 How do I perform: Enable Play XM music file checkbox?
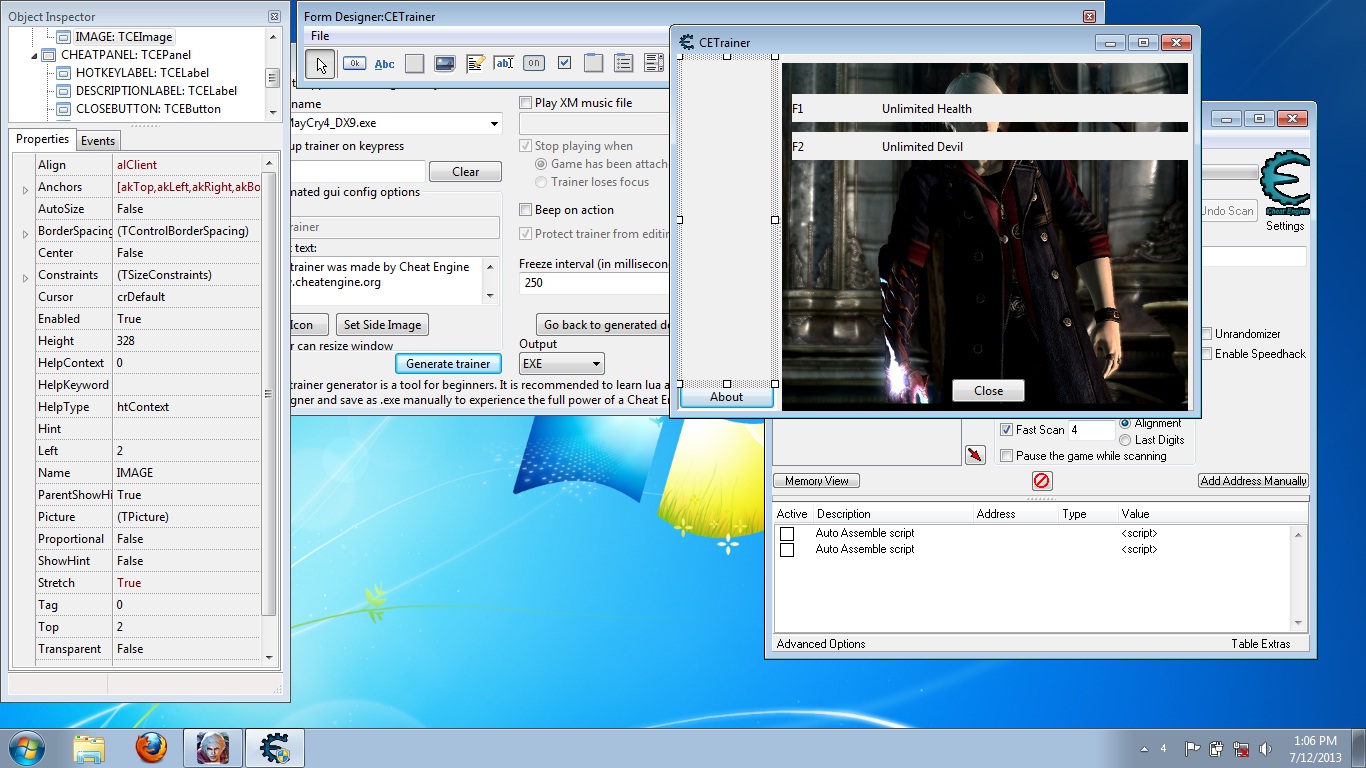tap(526, 103)
